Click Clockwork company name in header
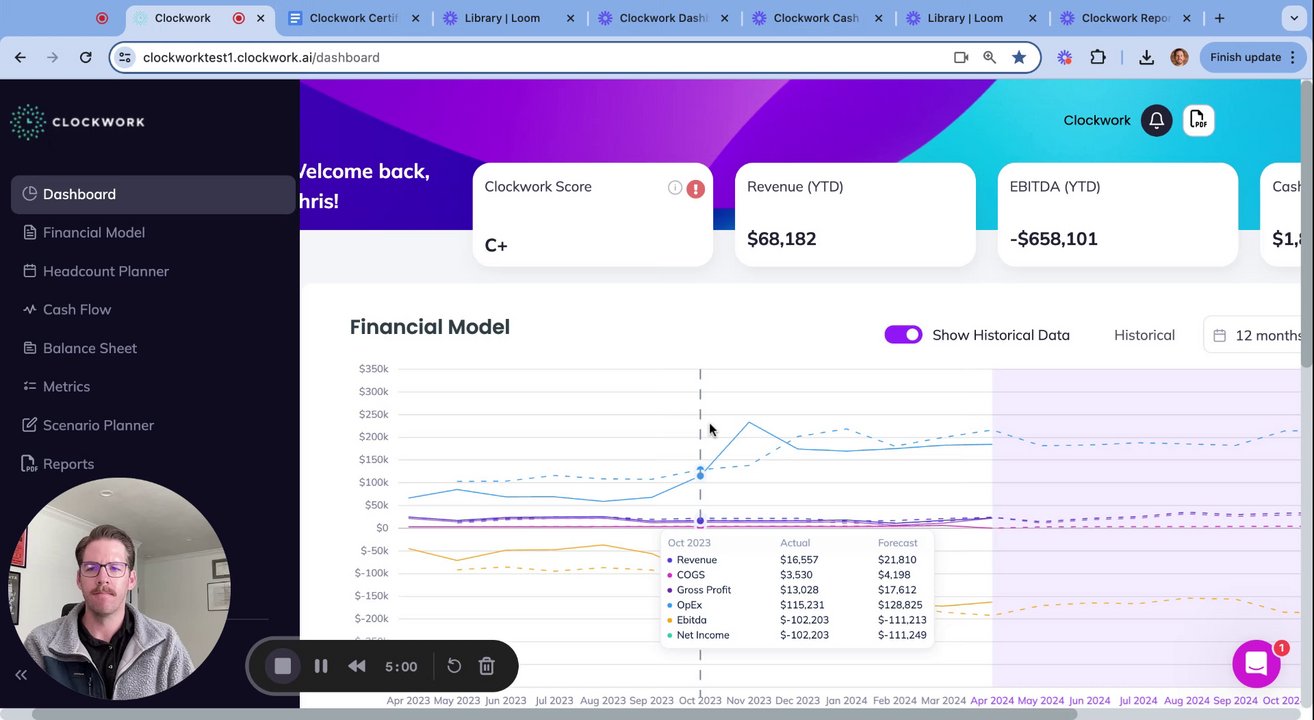The height and width of the screenshot is (720, 1314). pyautogui.click(x=1097, y=120)
